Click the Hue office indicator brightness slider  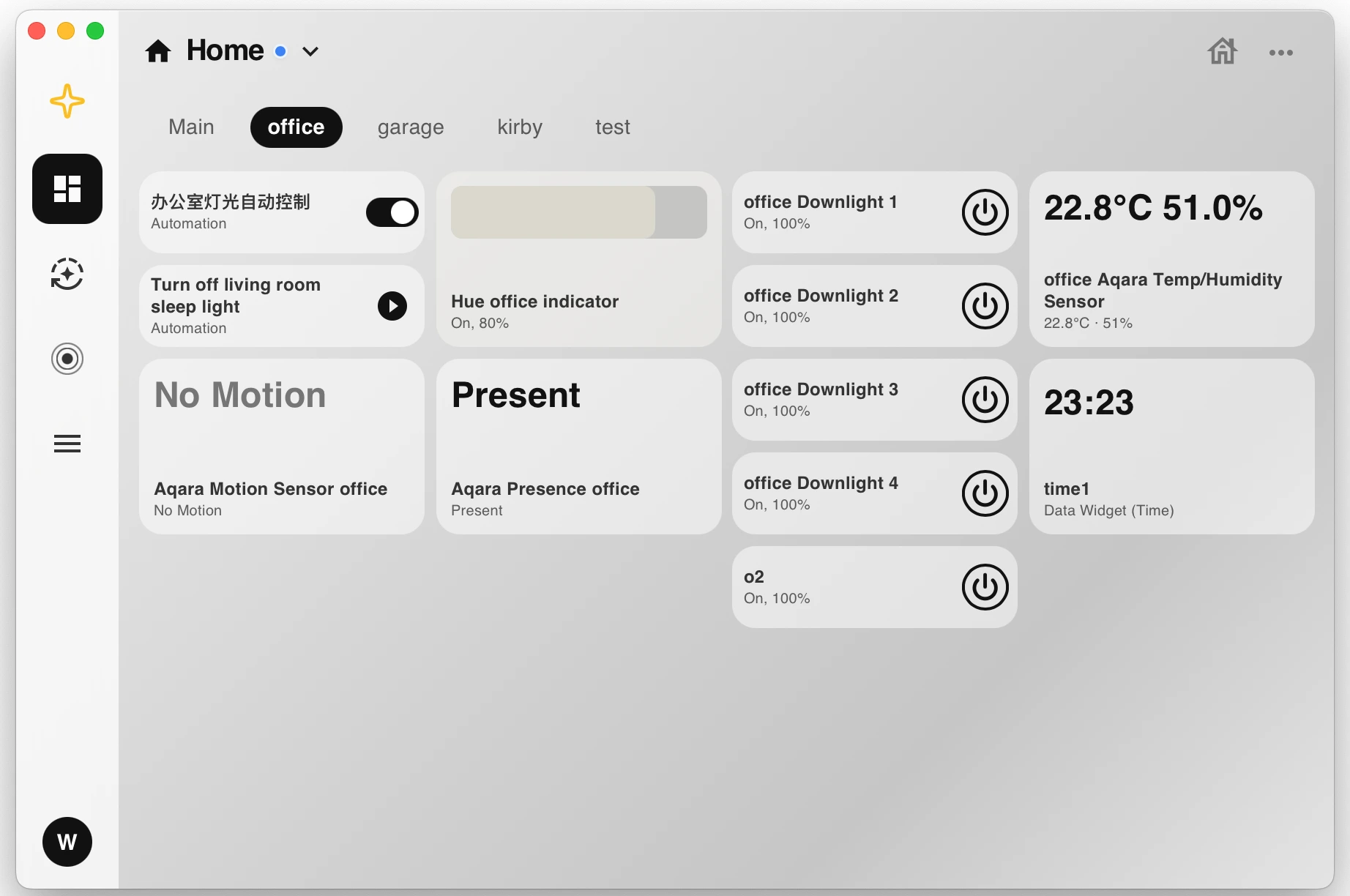[x=579, y=212]
